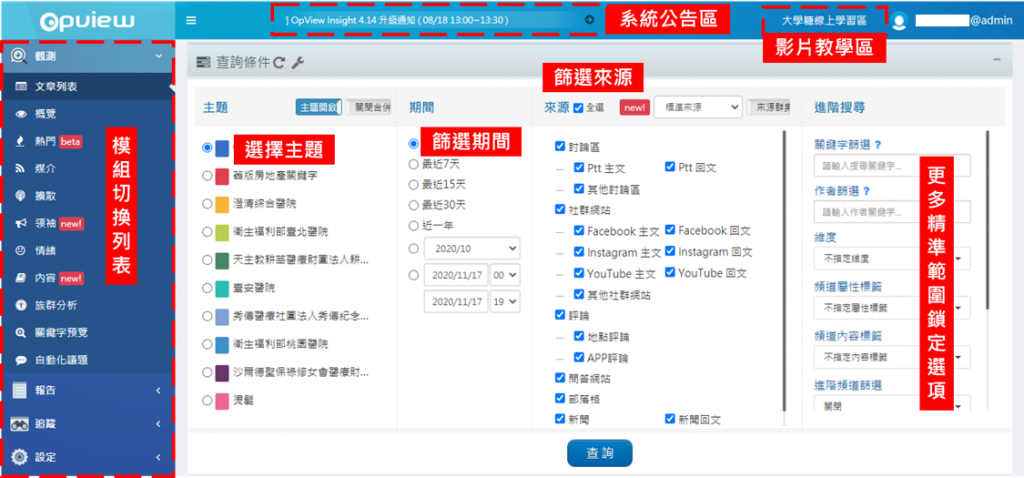Uncheck the 全選 source checkbox
The height and width of the screenshot is (478, 1024).
[x=578, y=108]
